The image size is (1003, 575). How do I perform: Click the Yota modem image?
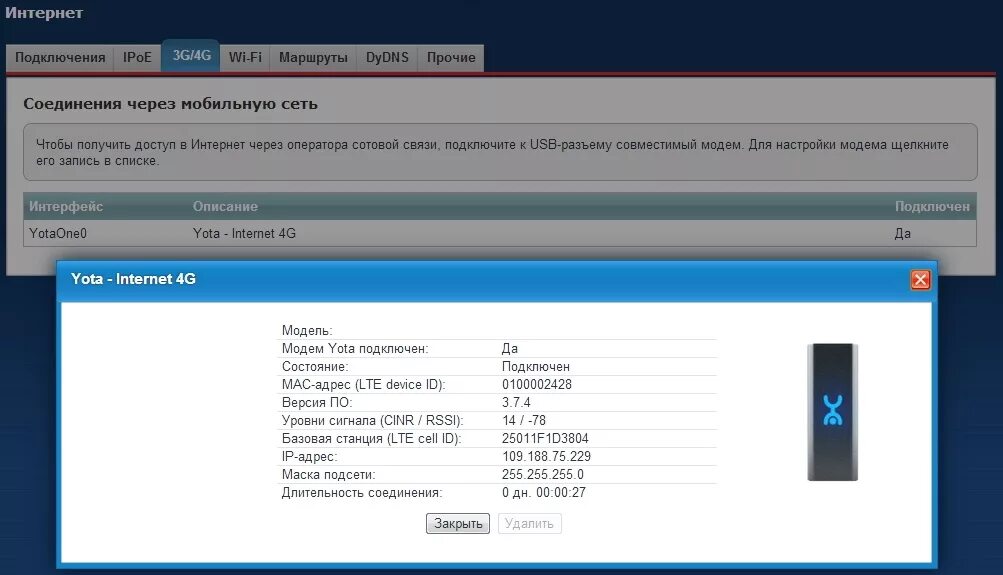[x=832, y=412]
